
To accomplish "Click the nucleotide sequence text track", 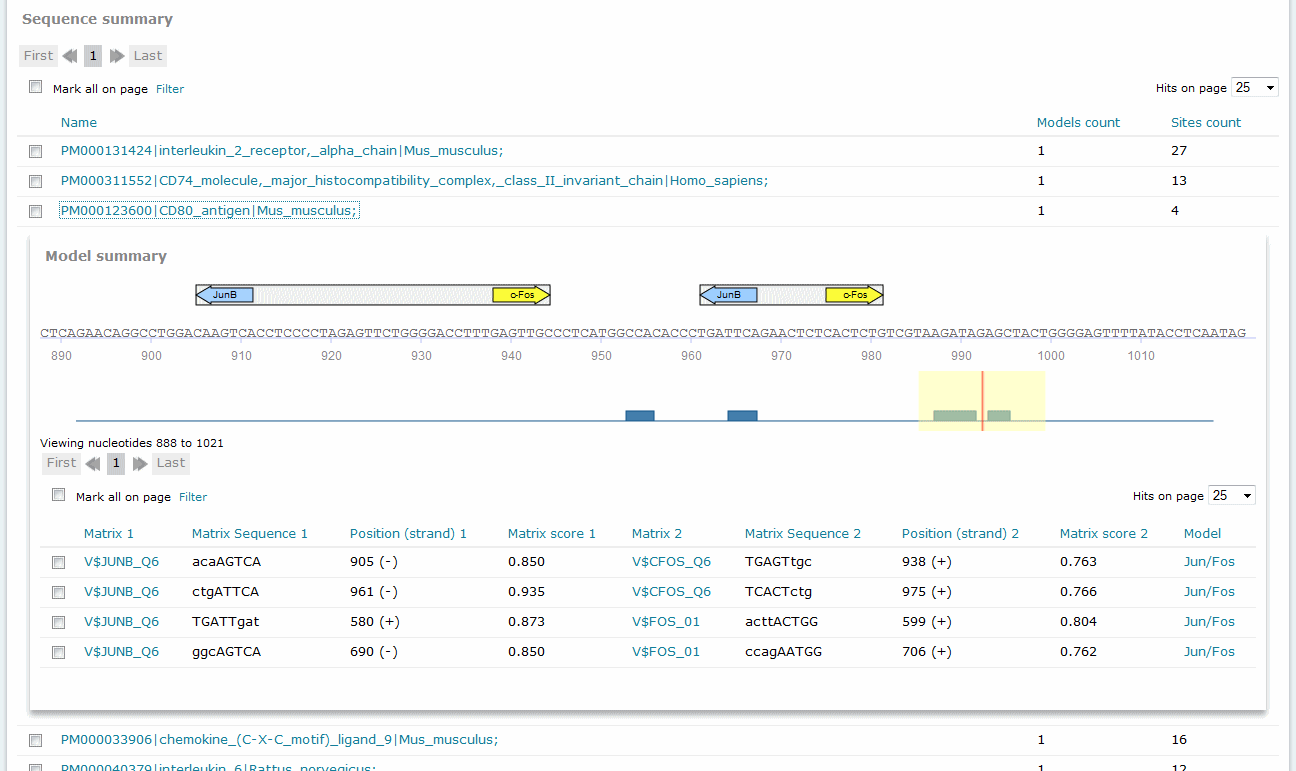I will pos(643,333).
